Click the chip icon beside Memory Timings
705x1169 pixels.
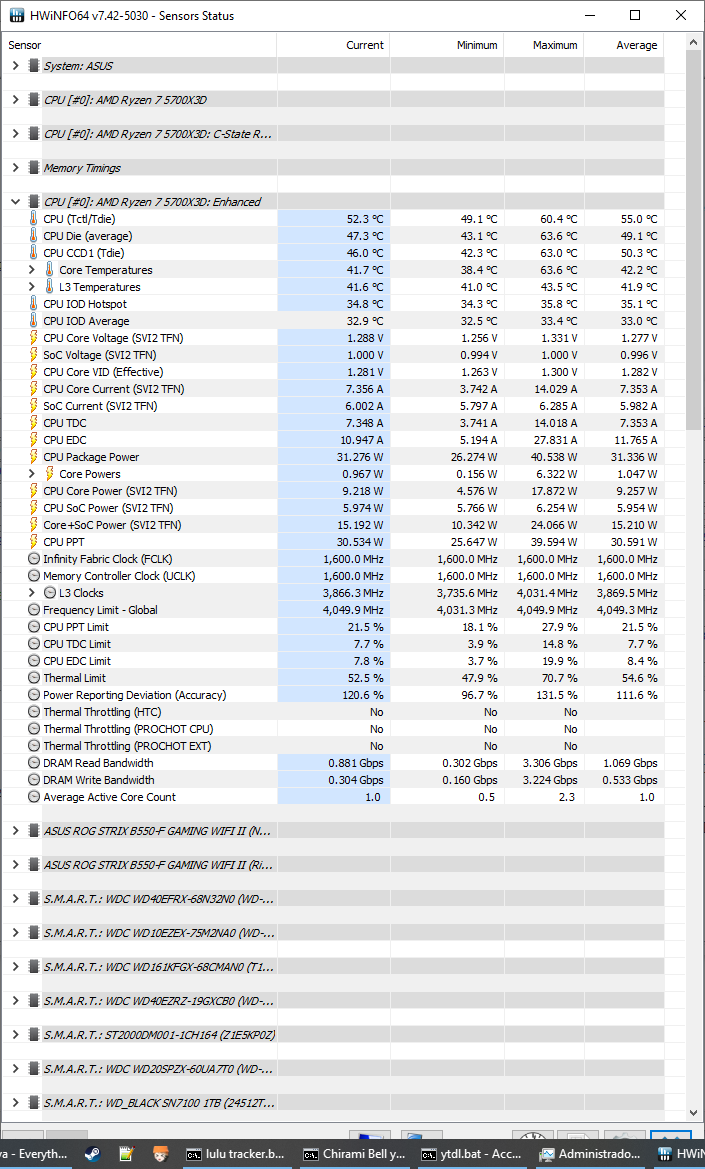pos(34,168)
